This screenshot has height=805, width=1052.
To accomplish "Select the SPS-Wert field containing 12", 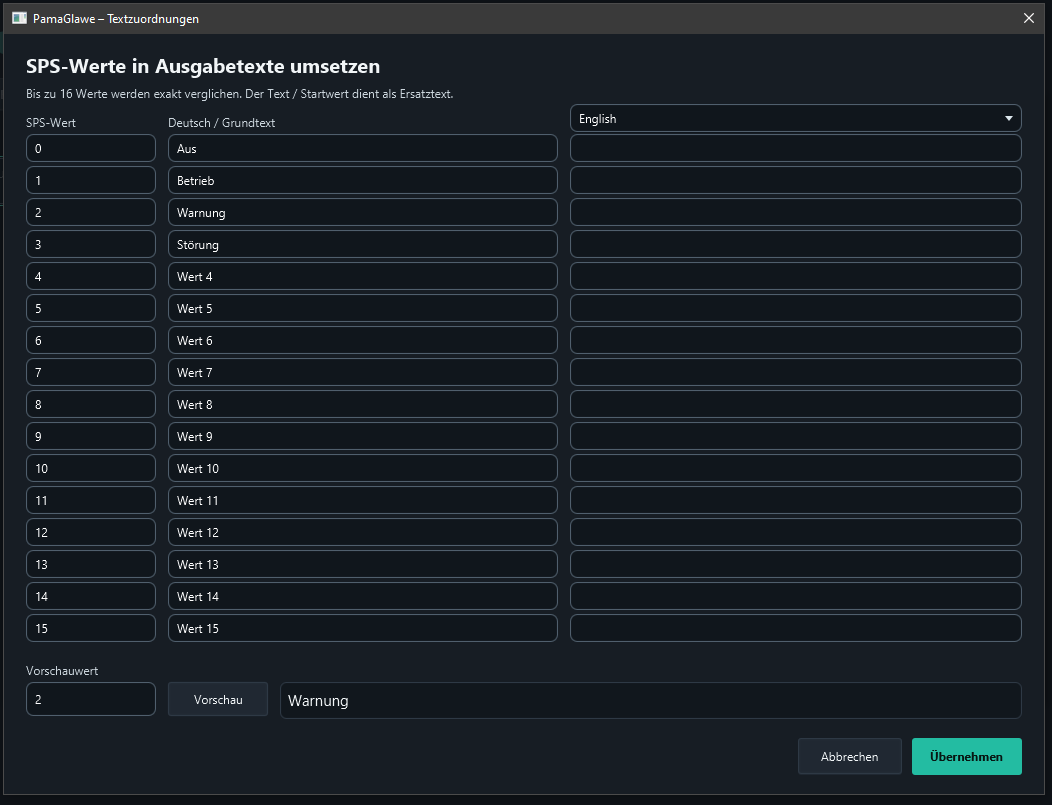I will point(91,532).
